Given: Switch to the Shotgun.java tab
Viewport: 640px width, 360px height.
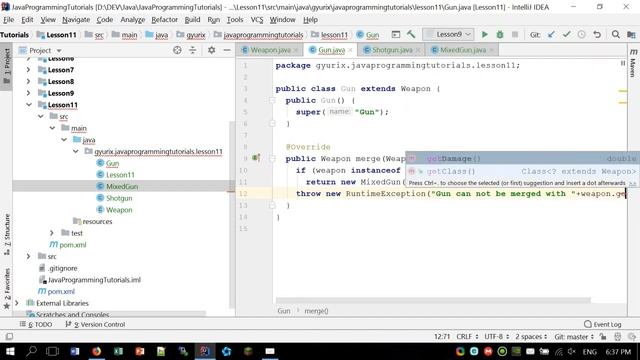Looking at the screenshot, I should pyautogui.click(x=392, y=50).
